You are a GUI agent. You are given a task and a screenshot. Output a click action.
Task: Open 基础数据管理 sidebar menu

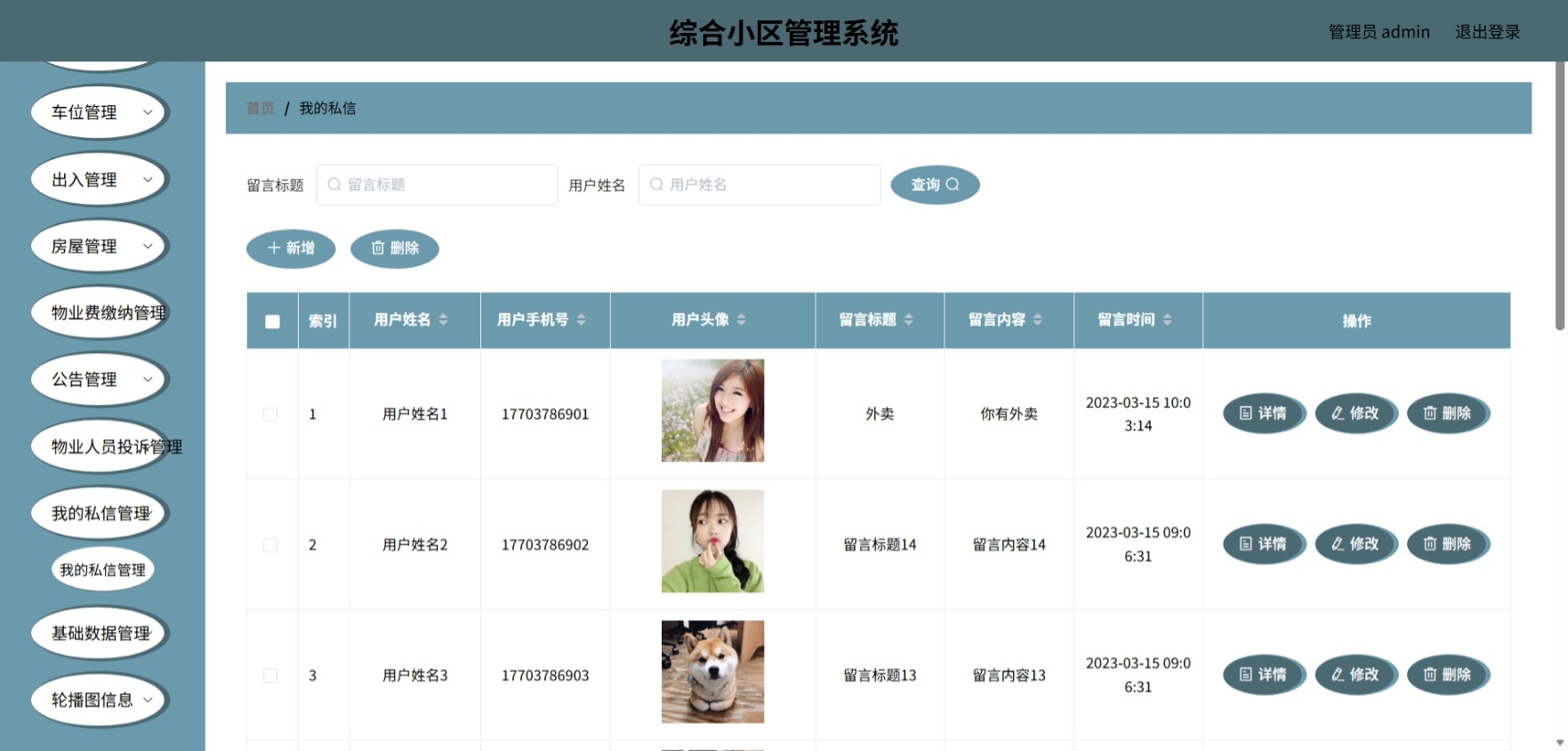100,633
